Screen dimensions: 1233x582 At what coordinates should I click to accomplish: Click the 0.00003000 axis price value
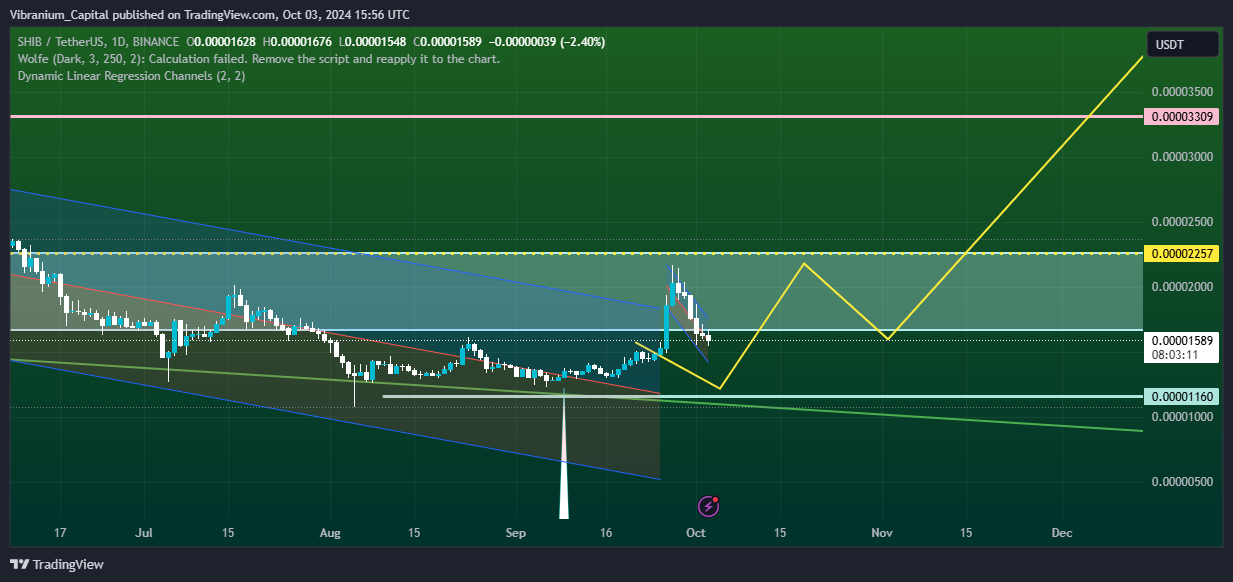1182,156
